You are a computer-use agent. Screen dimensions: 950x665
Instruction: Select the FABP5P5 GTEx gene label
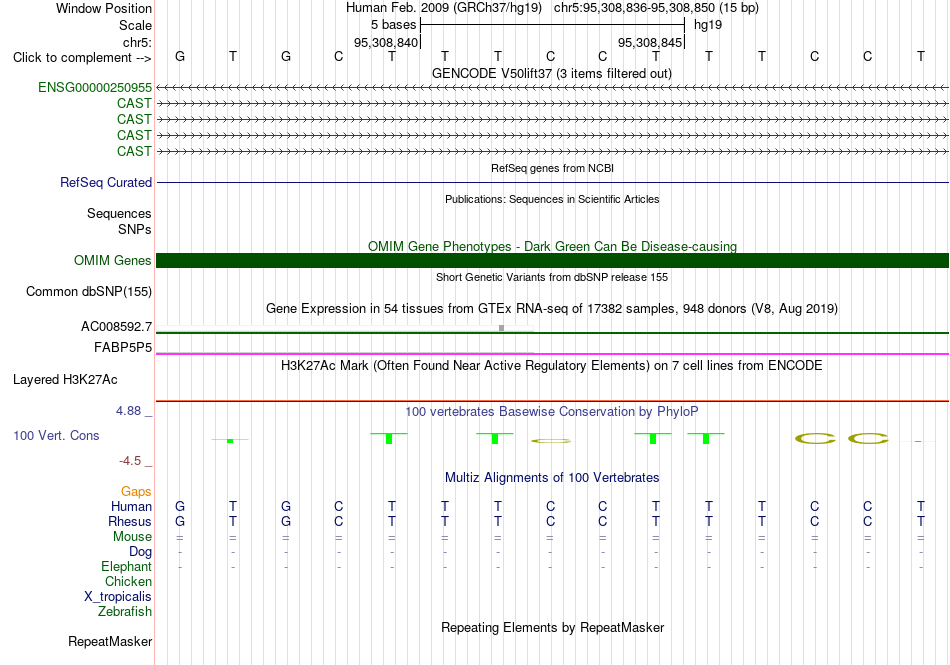pyautogui.click(x=123, y=347)
